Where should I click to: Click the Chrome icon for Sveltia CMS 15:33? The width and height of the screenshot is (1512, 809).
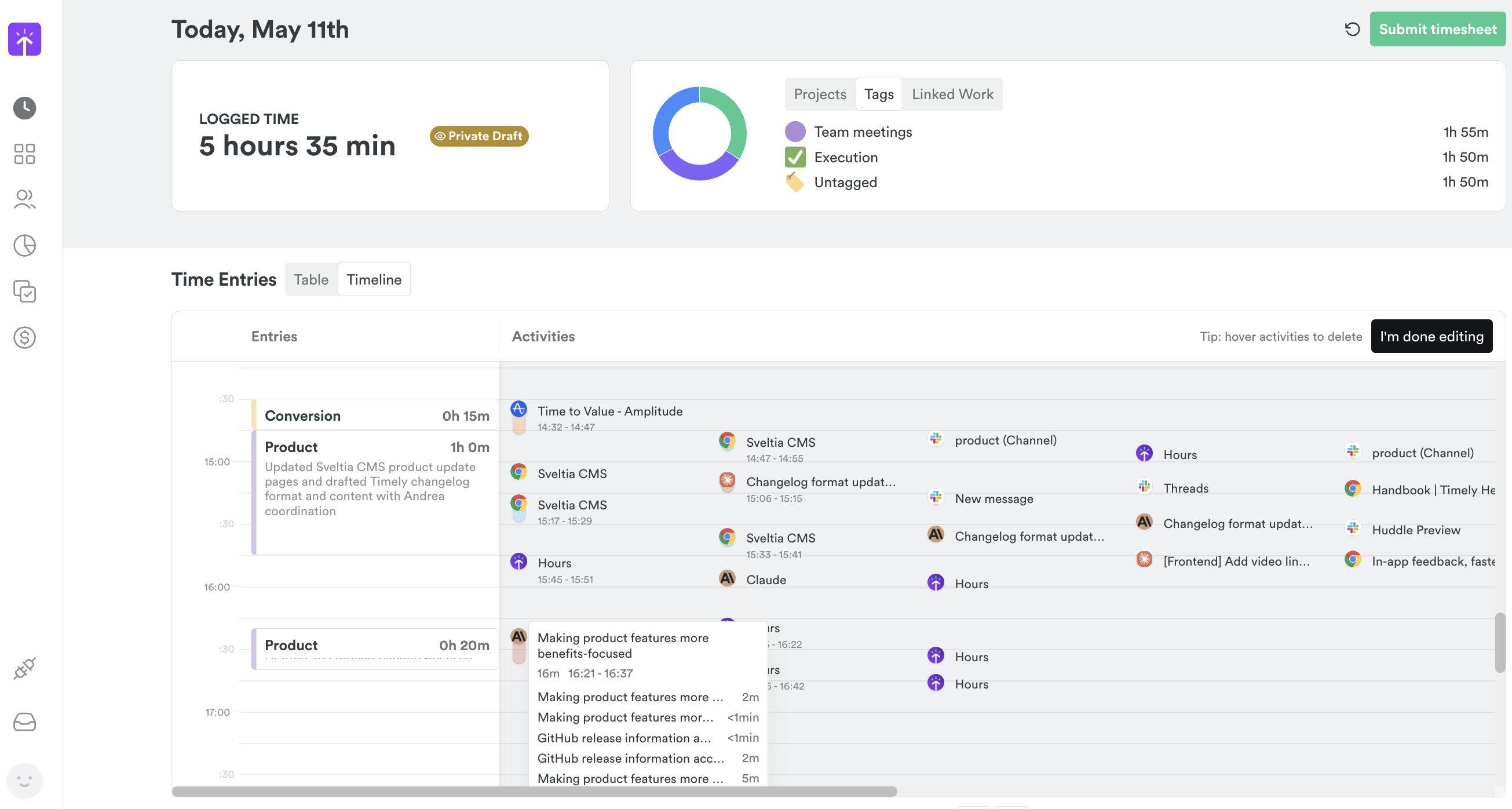[x=727, y=536]
